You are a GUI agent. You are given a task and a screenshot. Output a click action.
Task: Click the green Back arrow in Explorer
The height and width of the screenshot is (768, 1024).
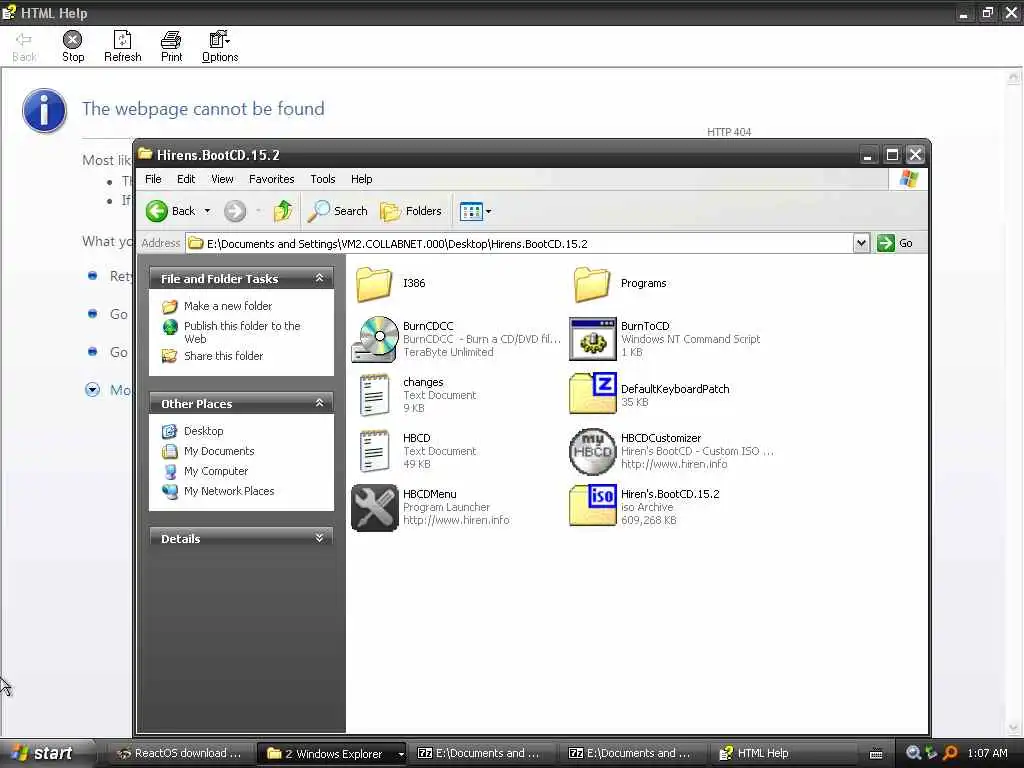157,211
